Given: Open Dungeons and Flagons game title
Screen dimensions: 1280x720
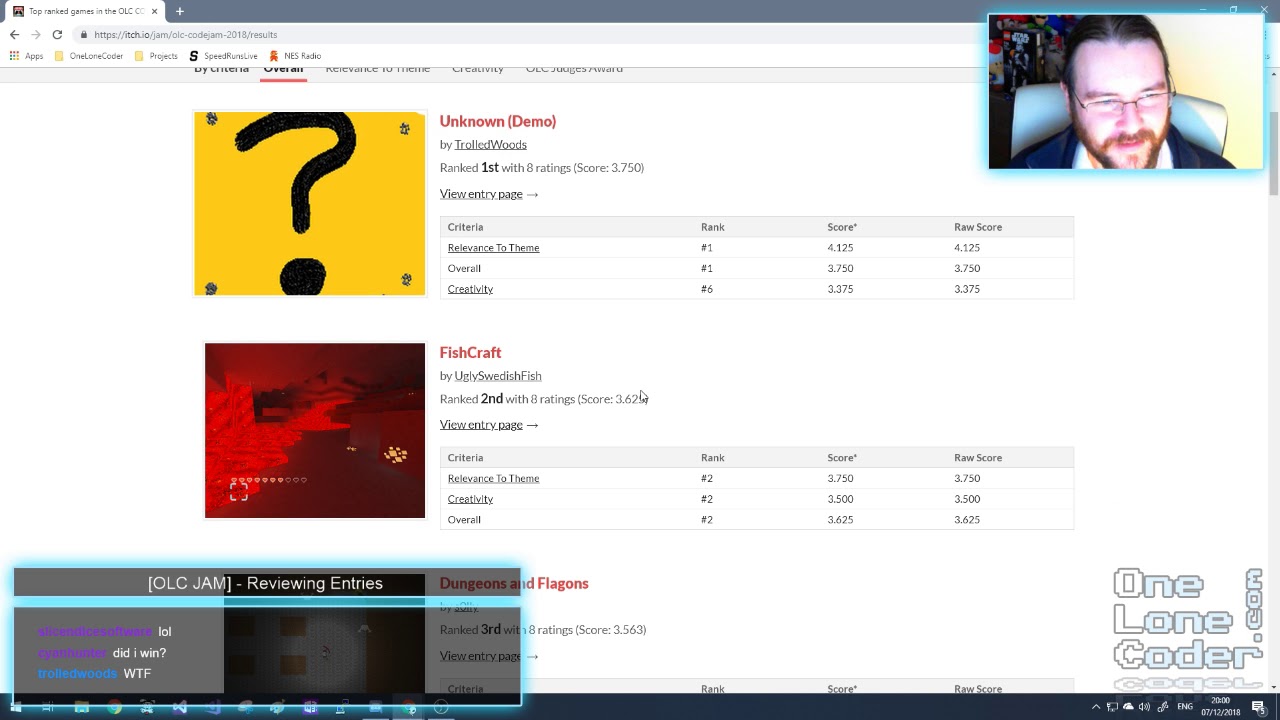Looking at the screenshot, I should (514, 583).
